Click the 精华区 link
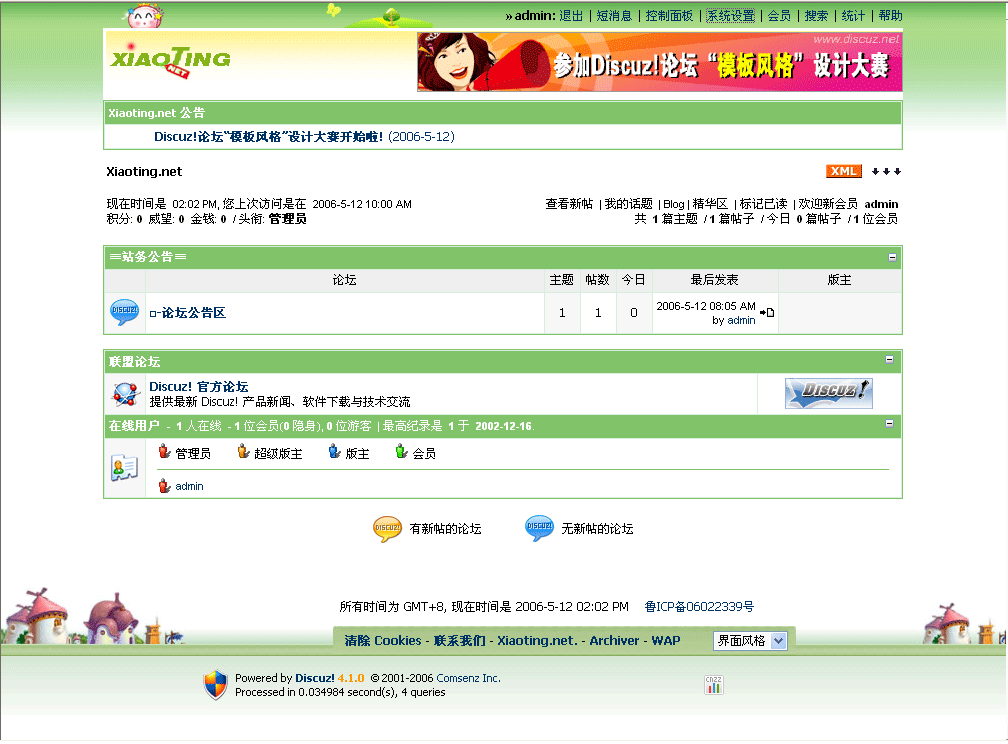 (710, 204)
